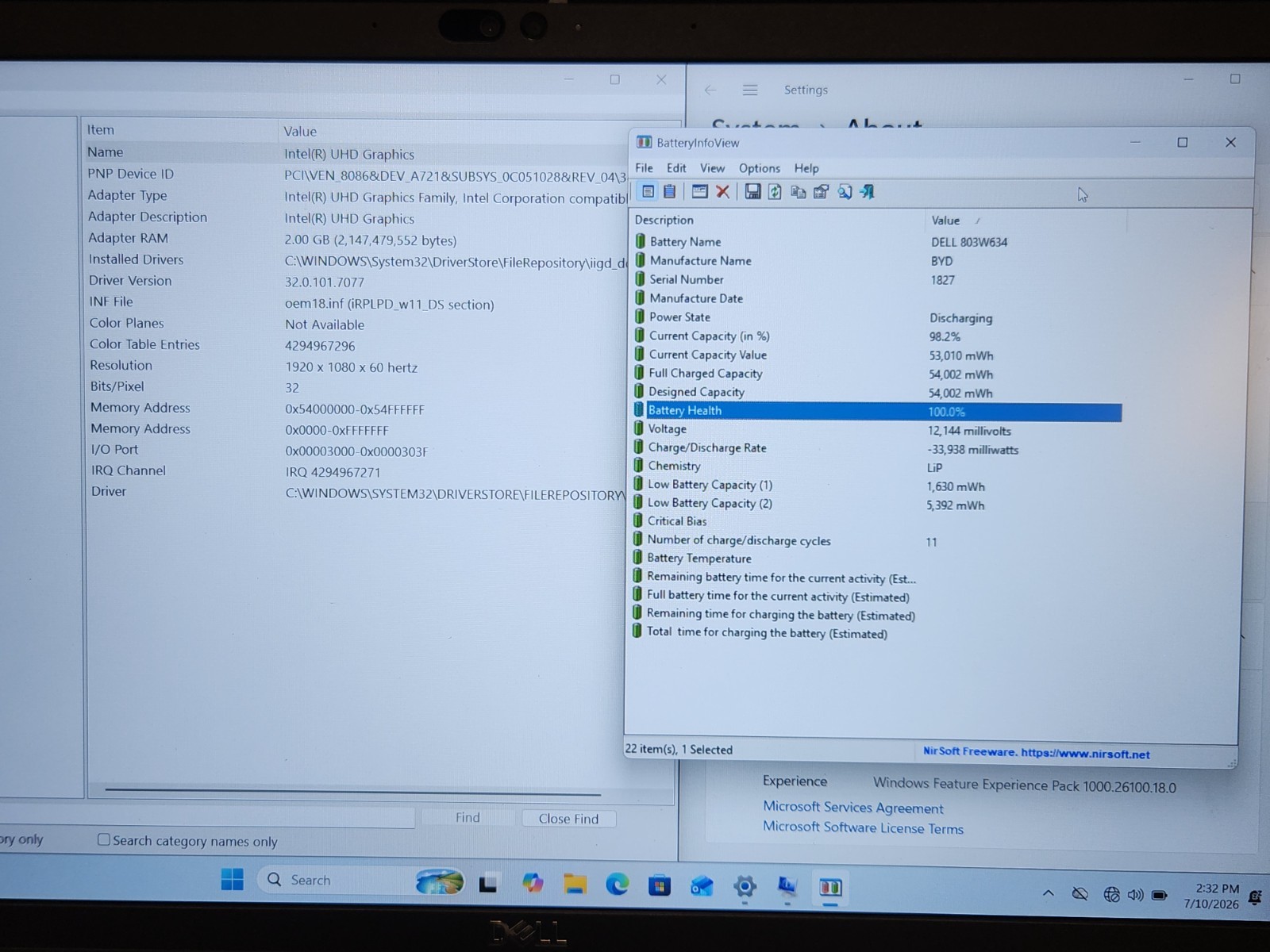The height and width of the screenshot is (952, 1270).
Task: Open the Help menu in BatteryInfoView
Action: (x=806, y=168)
